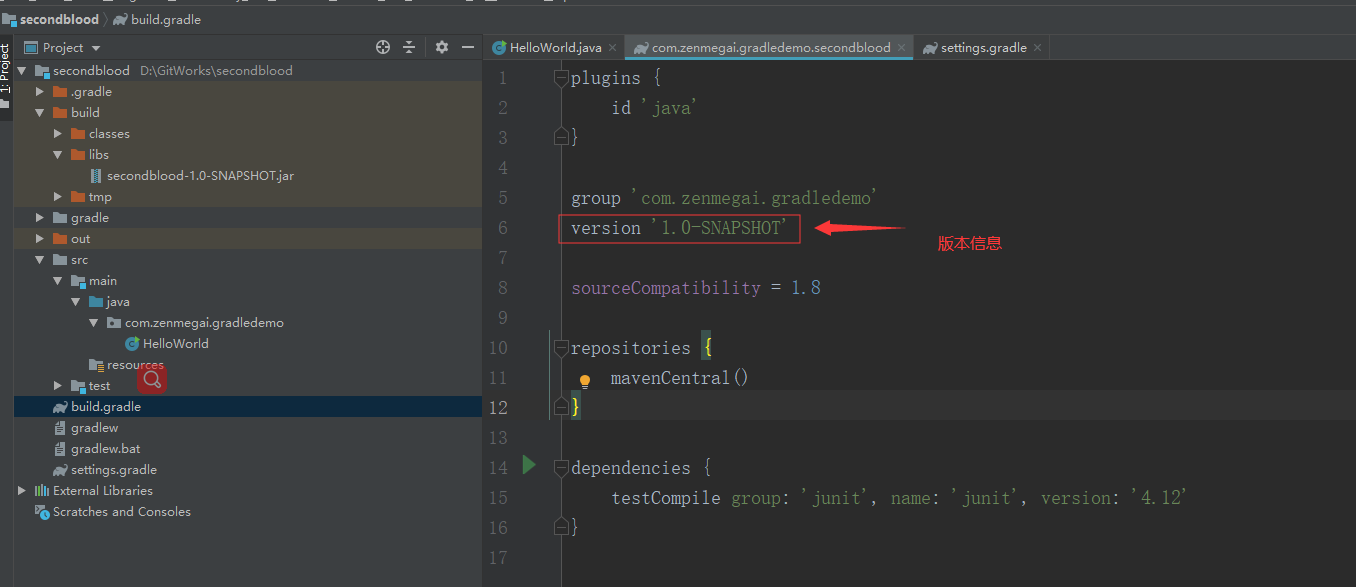
Task: Expand the test folder arrow
Action: click(58, 386)
